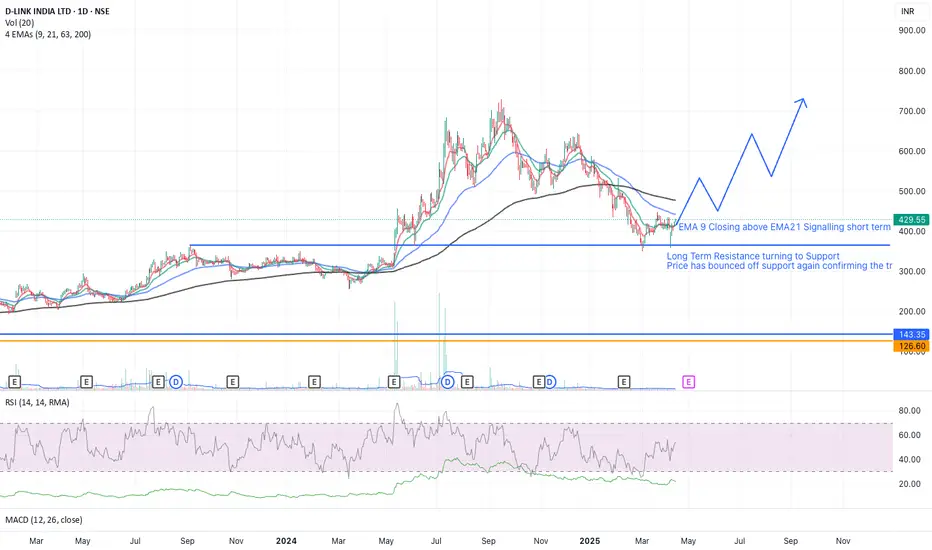Open the purple upcoming earnings E marker

688,382
